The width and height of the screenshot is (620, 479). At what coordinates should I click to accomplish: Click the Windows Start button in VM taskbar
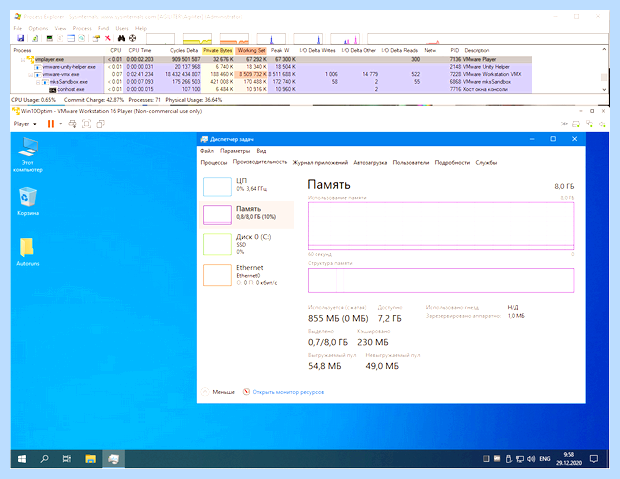[22, 459]
